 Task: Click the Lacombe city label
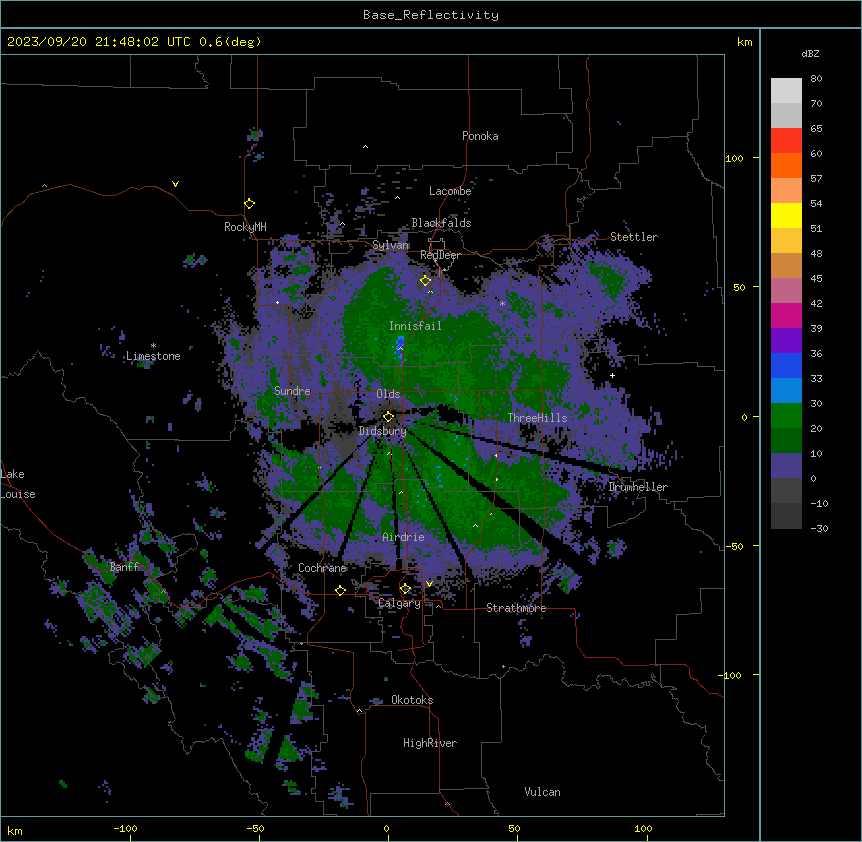450,191
